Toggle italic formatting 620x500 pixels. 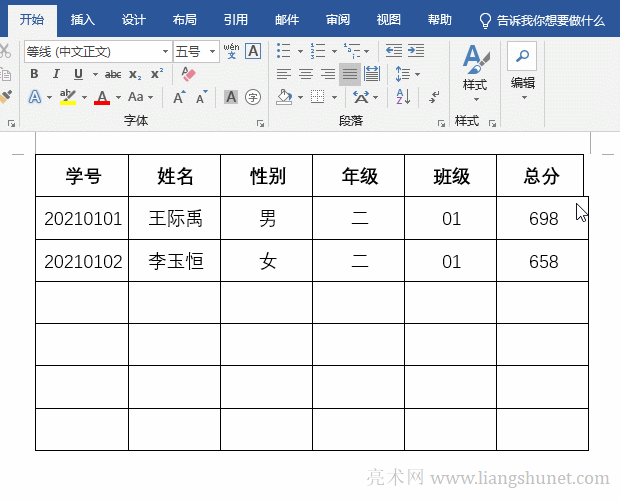point(56,74)
